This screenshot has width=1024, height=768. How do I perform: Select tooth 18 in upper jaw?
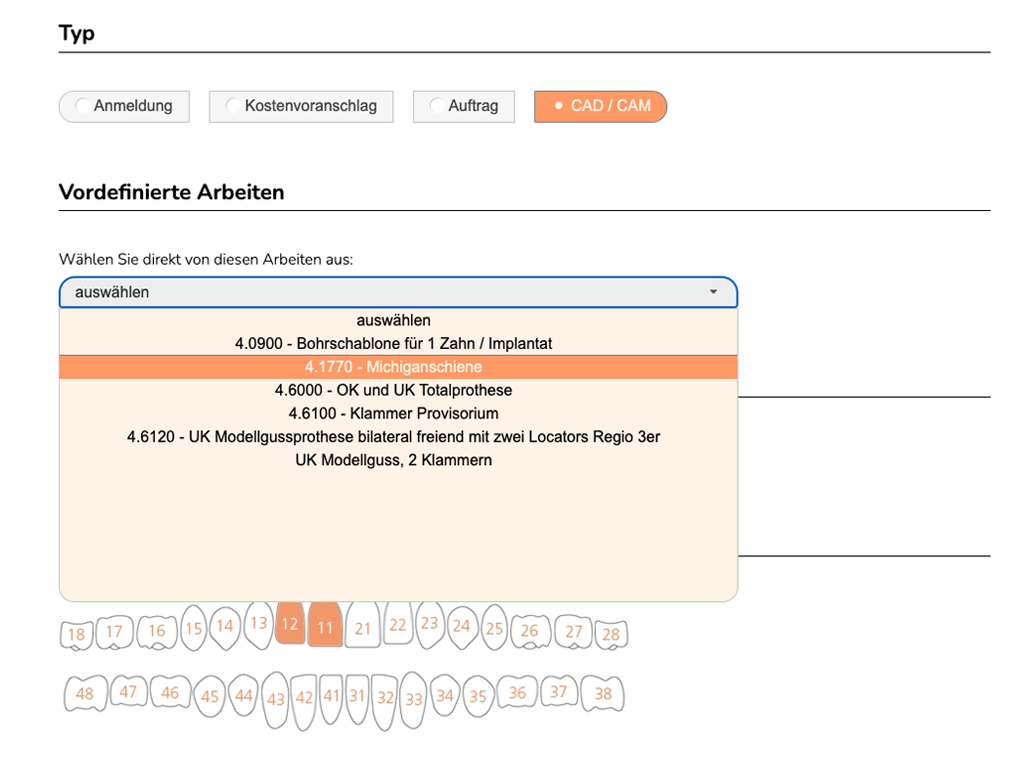76,634
